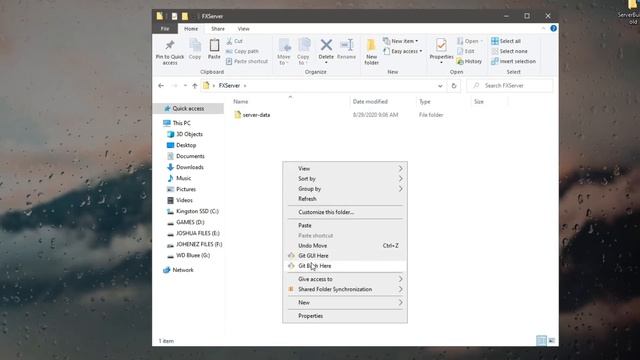
Task: Click Select all in ribbon
Action: [506, 41]
